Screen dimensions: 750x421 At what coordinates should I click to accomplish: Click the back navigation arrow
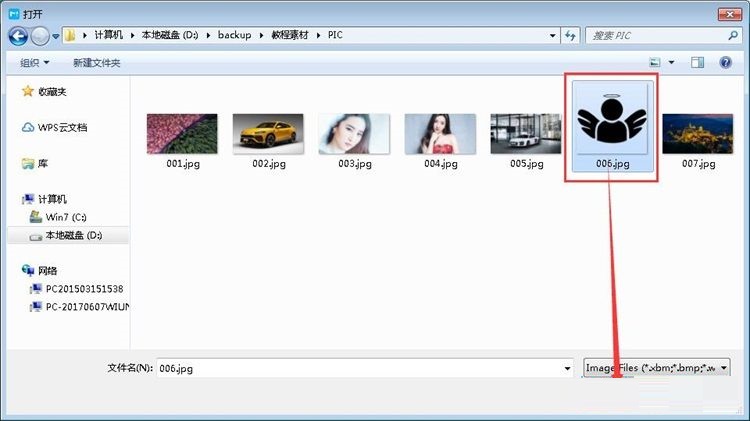(17, 36)
